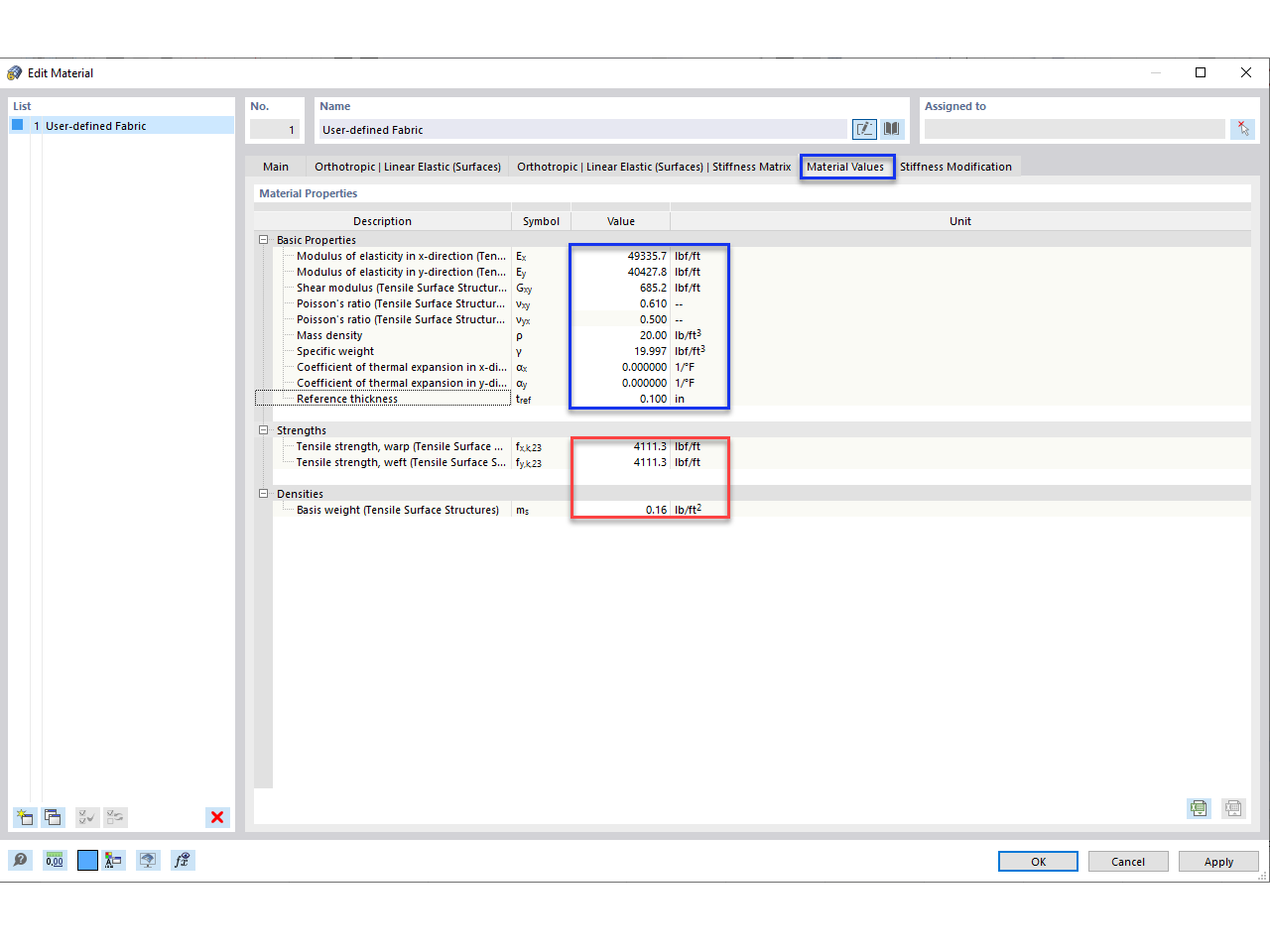Switch to the Stiffness Modification tab
Image resolution: width=1270 pixels, height=952 pixels.
[955, 167]
